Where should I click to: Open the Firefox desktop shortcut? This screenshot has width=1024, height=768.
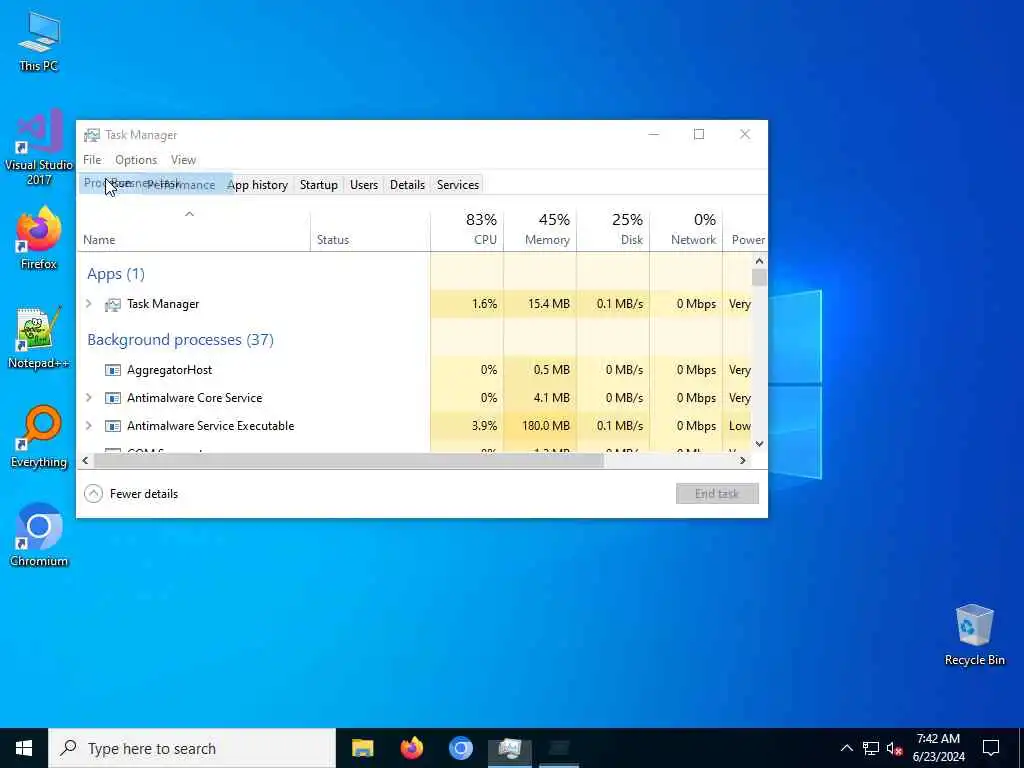tap(39, 238)
